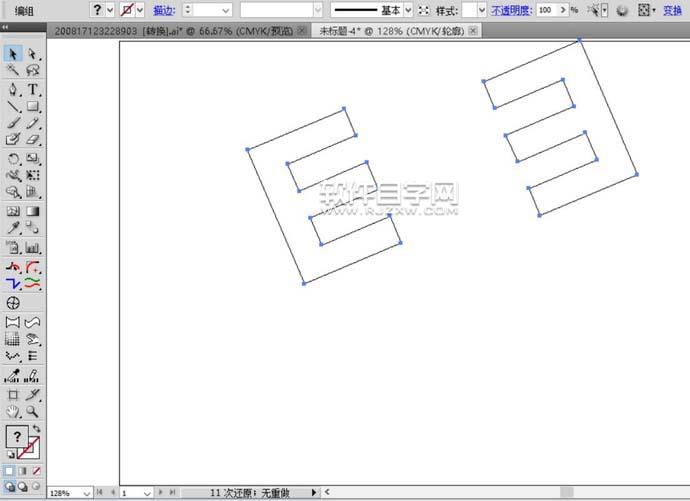Image resolution: width=690 pixels, height=501 pixels.
Task: Select the Pencil tool
Action: 32,123
